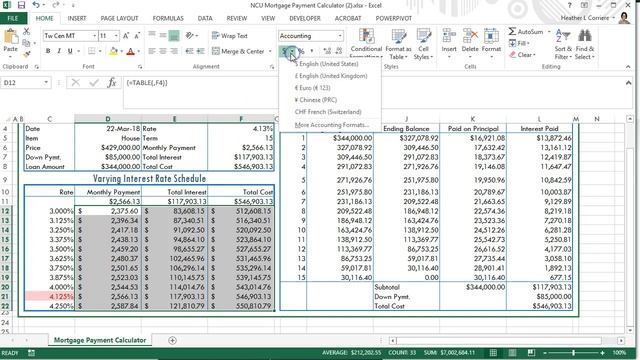Decrease font size with the smaller A icon
This screenshot has height=360, width=640.
137,36
